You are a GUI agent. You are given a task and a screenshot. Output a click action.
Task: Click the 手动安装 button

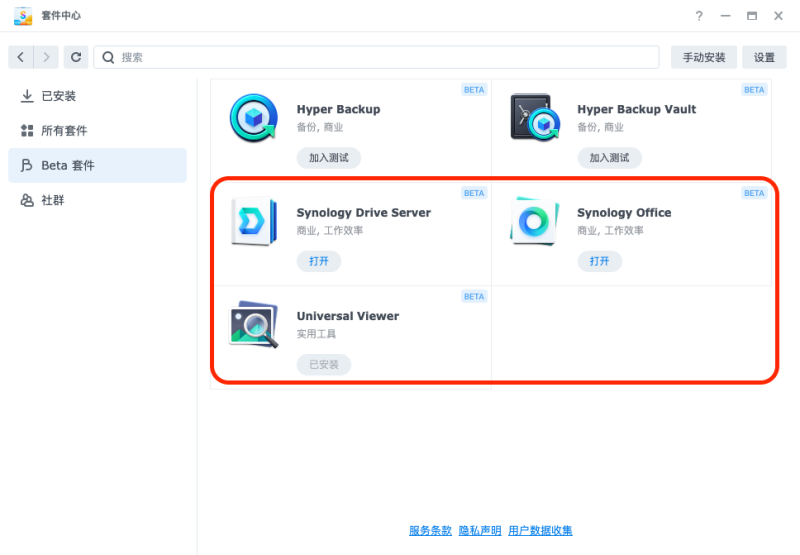704,57
